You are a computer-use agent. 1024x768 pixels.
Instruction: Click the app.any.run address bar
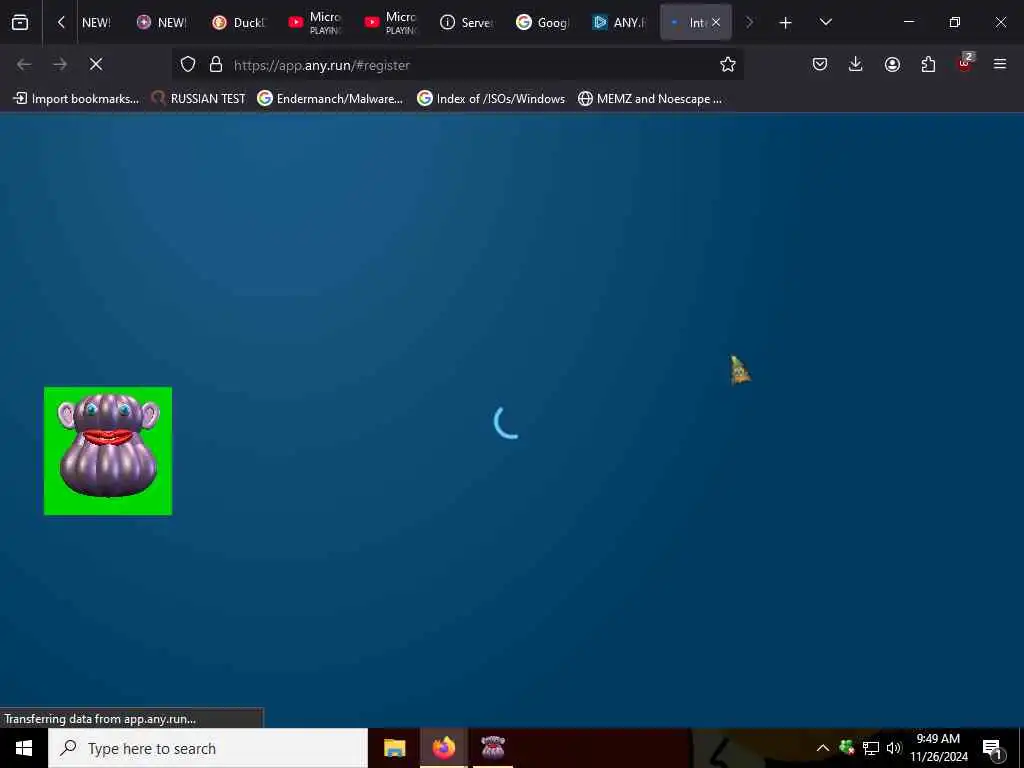tap(457, 65)
